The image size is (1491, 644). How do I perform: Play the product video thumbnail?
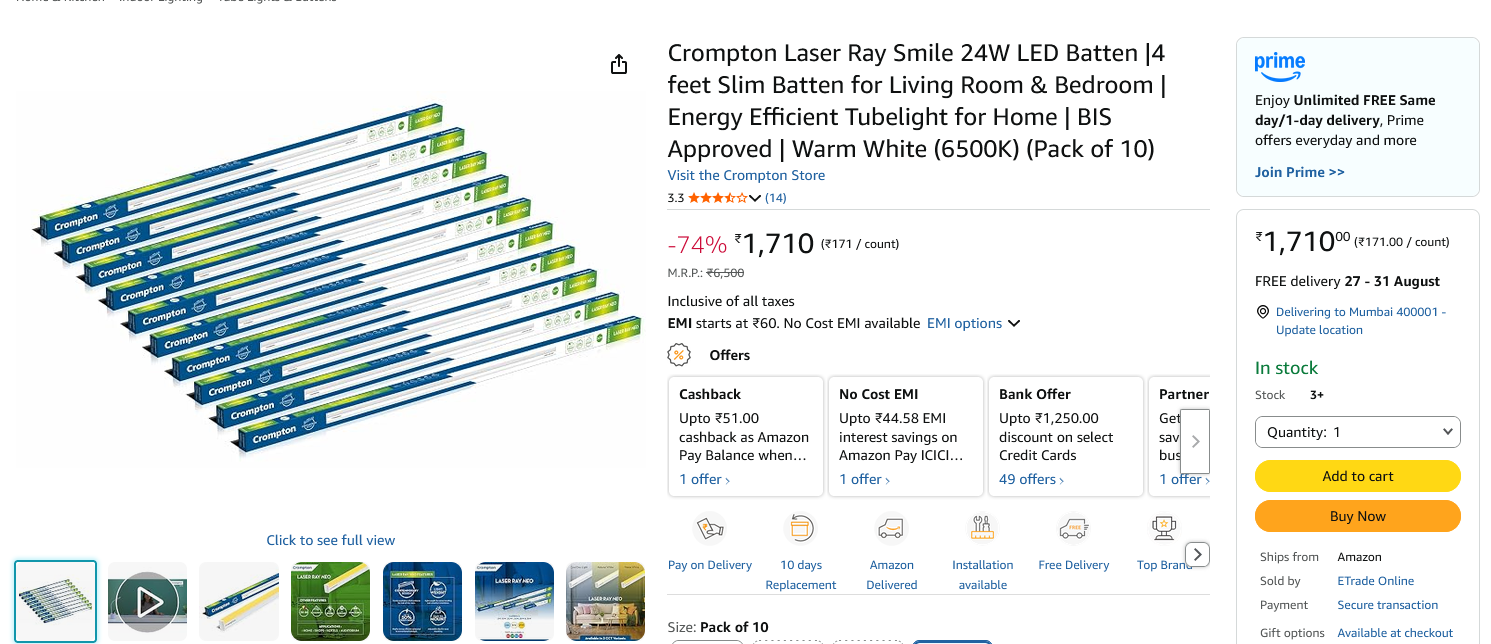coord(147,601)
